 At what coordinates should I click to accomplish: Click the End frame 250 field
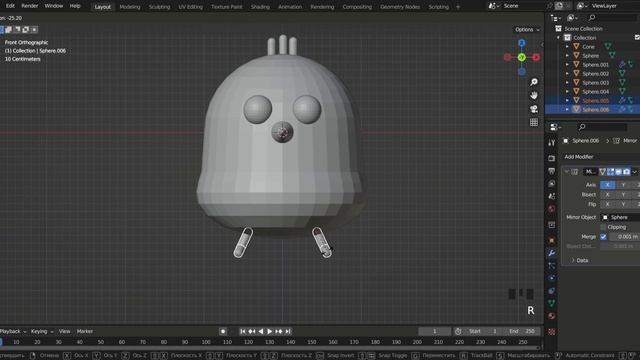click(x=522, y=331)
